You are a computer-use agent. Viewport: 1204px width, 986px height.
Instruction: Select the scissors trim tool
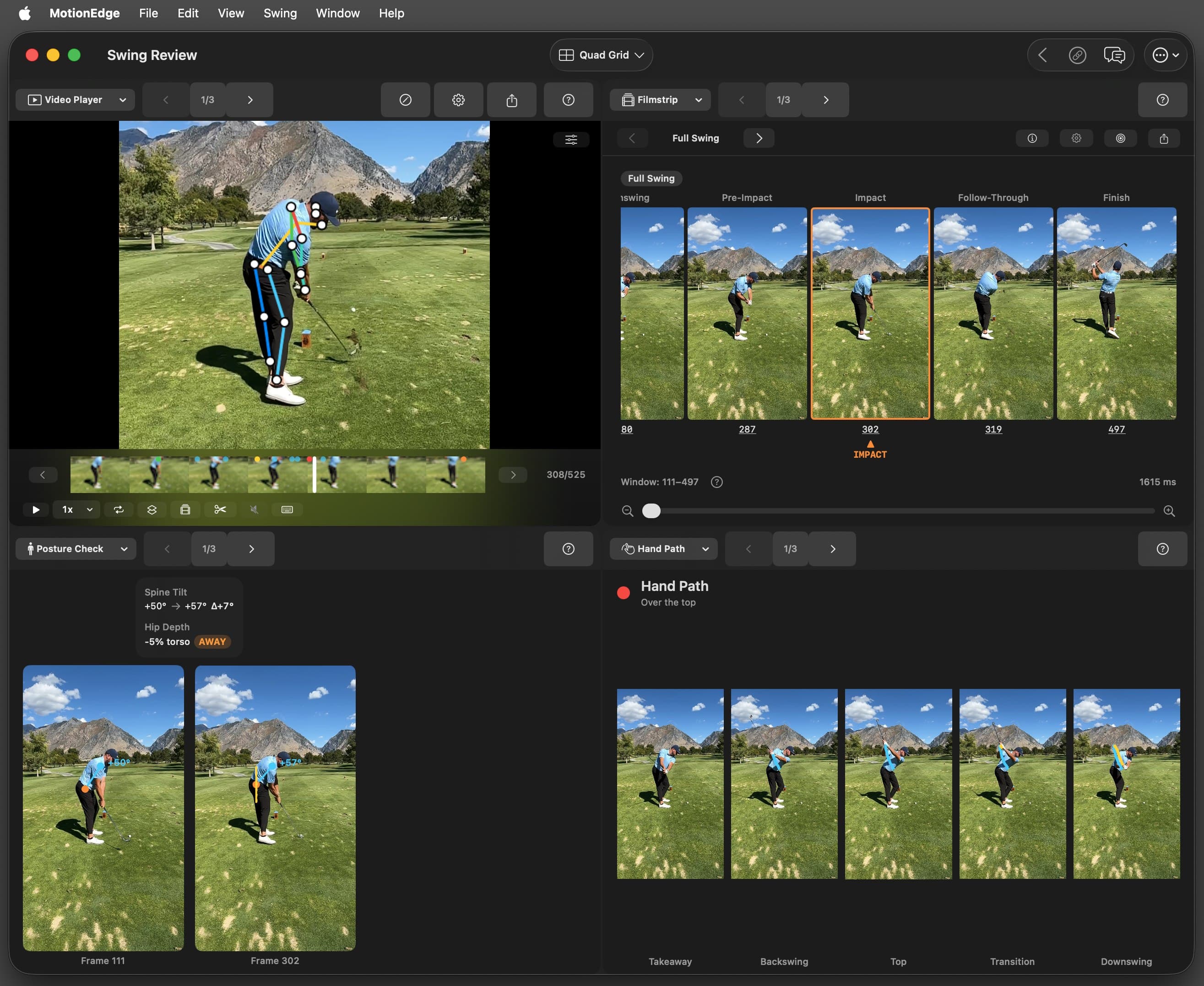click(x=220, y=509)
